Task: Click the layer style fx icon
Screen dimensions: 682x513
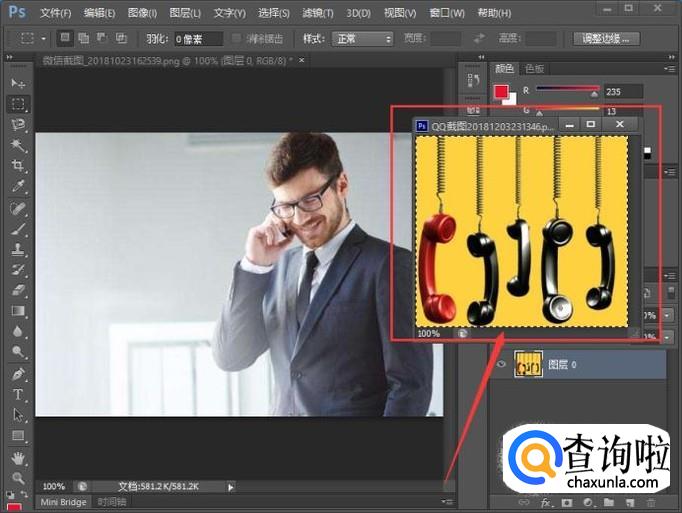Action: pyautogui.click(x=546, y=503)
